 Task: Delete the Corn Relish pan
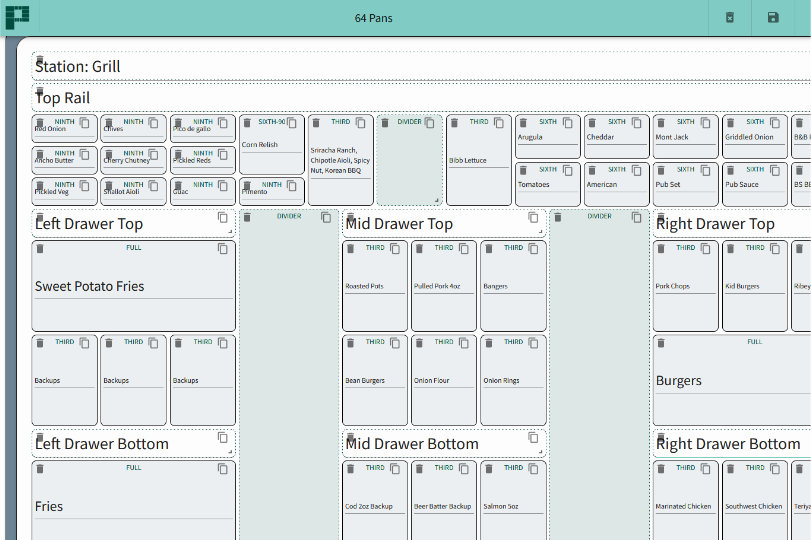coord(247,123)
